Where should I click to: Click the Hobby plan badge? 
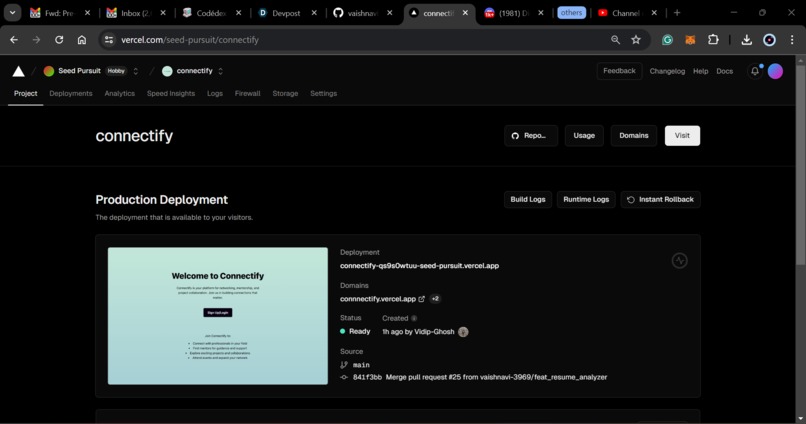click(x=116, y=71)
